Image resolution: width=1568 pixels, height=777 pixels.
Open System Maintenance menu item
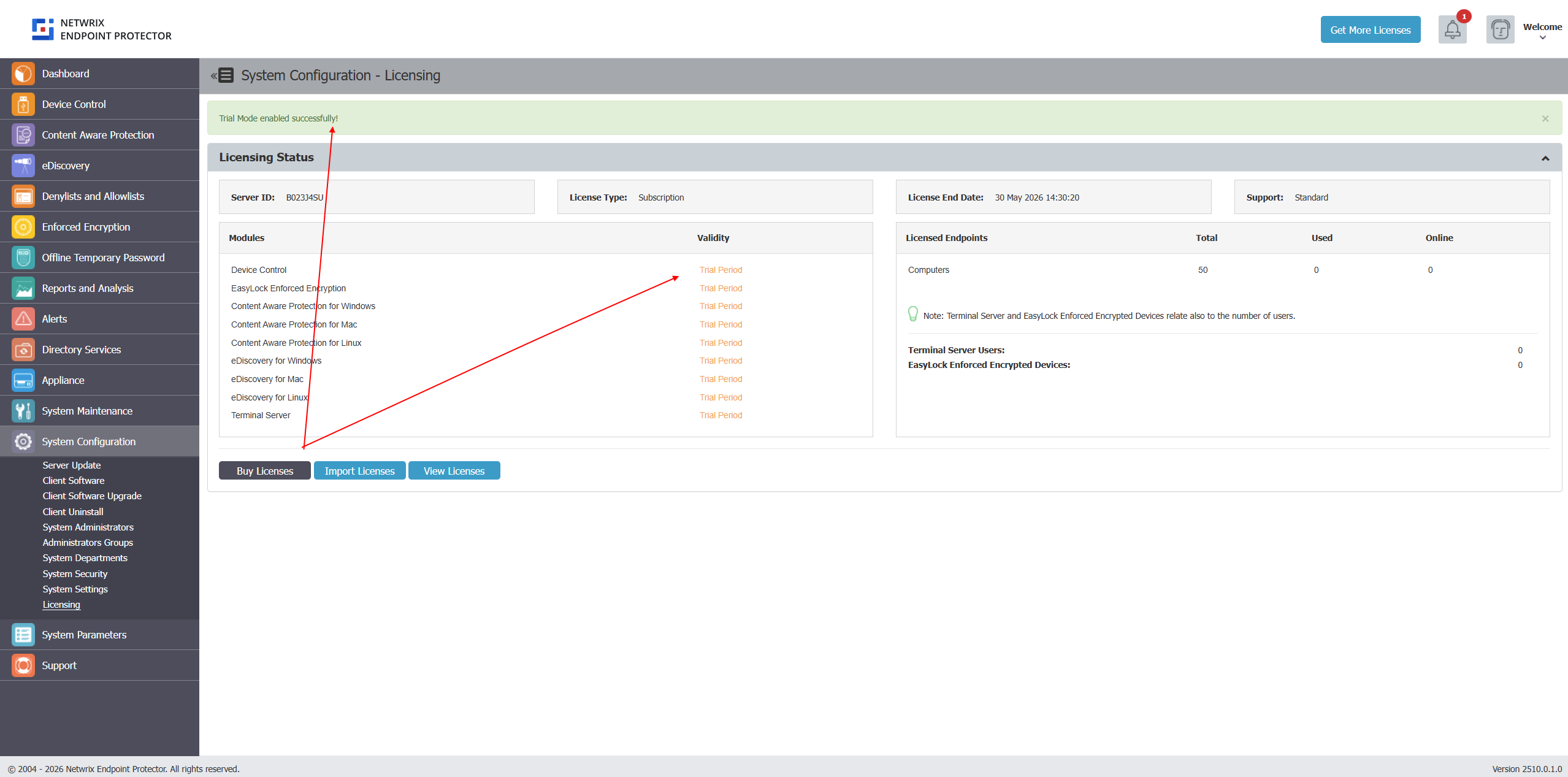99,411
